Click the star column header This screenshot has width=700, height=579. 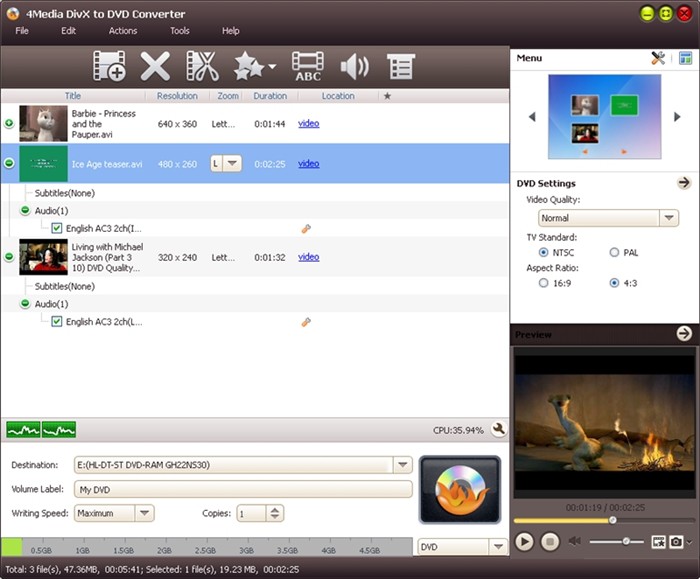tap(387, 96)
